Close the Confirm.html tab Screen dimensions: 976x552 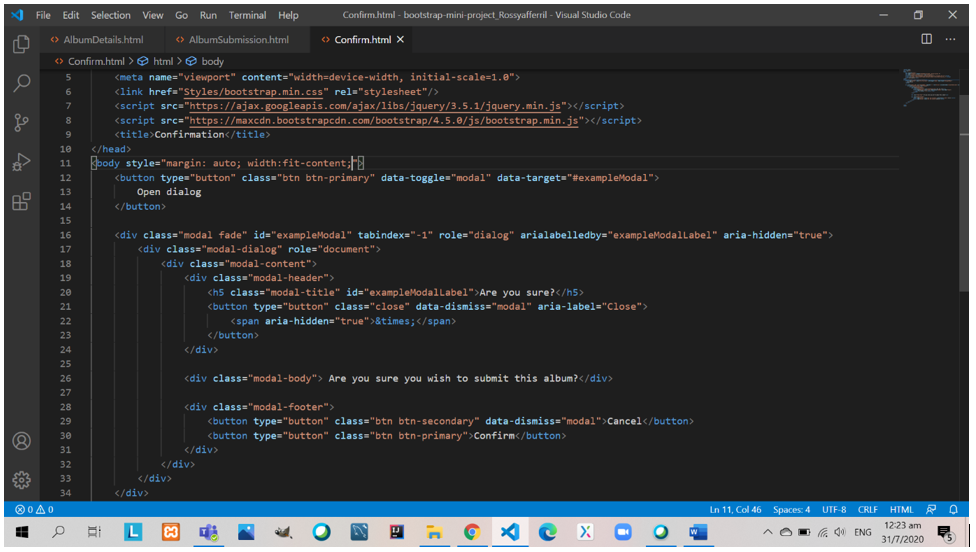pos(400,39)
